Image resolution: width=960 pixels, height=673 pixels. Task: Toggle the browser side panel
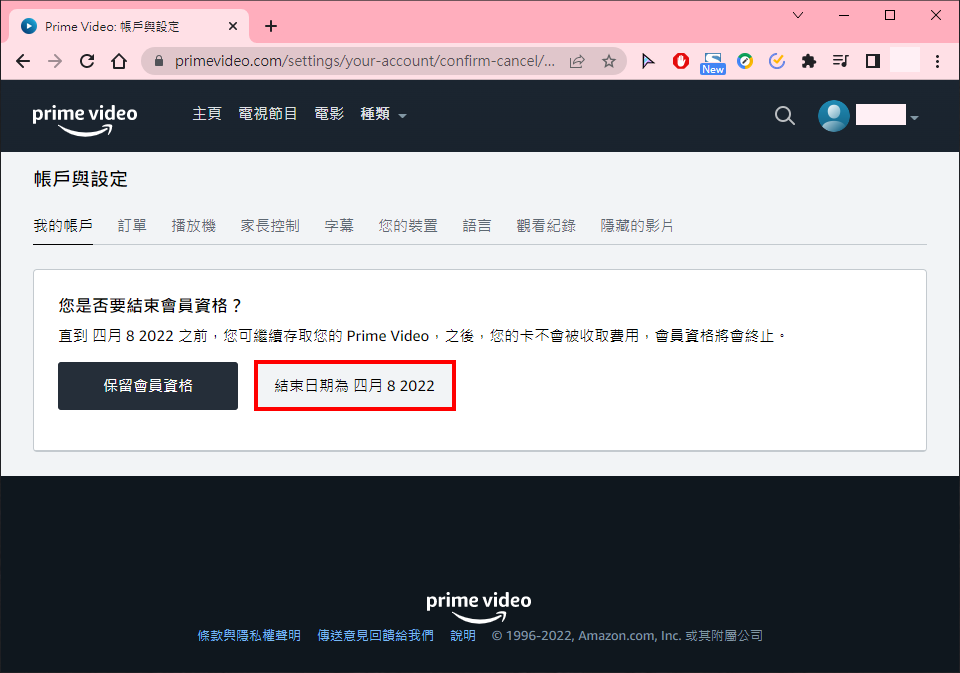[873, 61]
